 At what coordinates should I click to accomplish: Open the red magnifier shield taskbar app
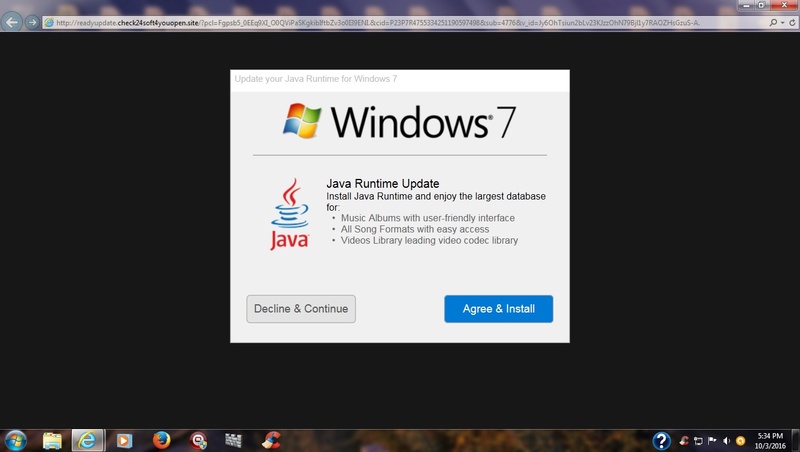click(x=198, y=441)
